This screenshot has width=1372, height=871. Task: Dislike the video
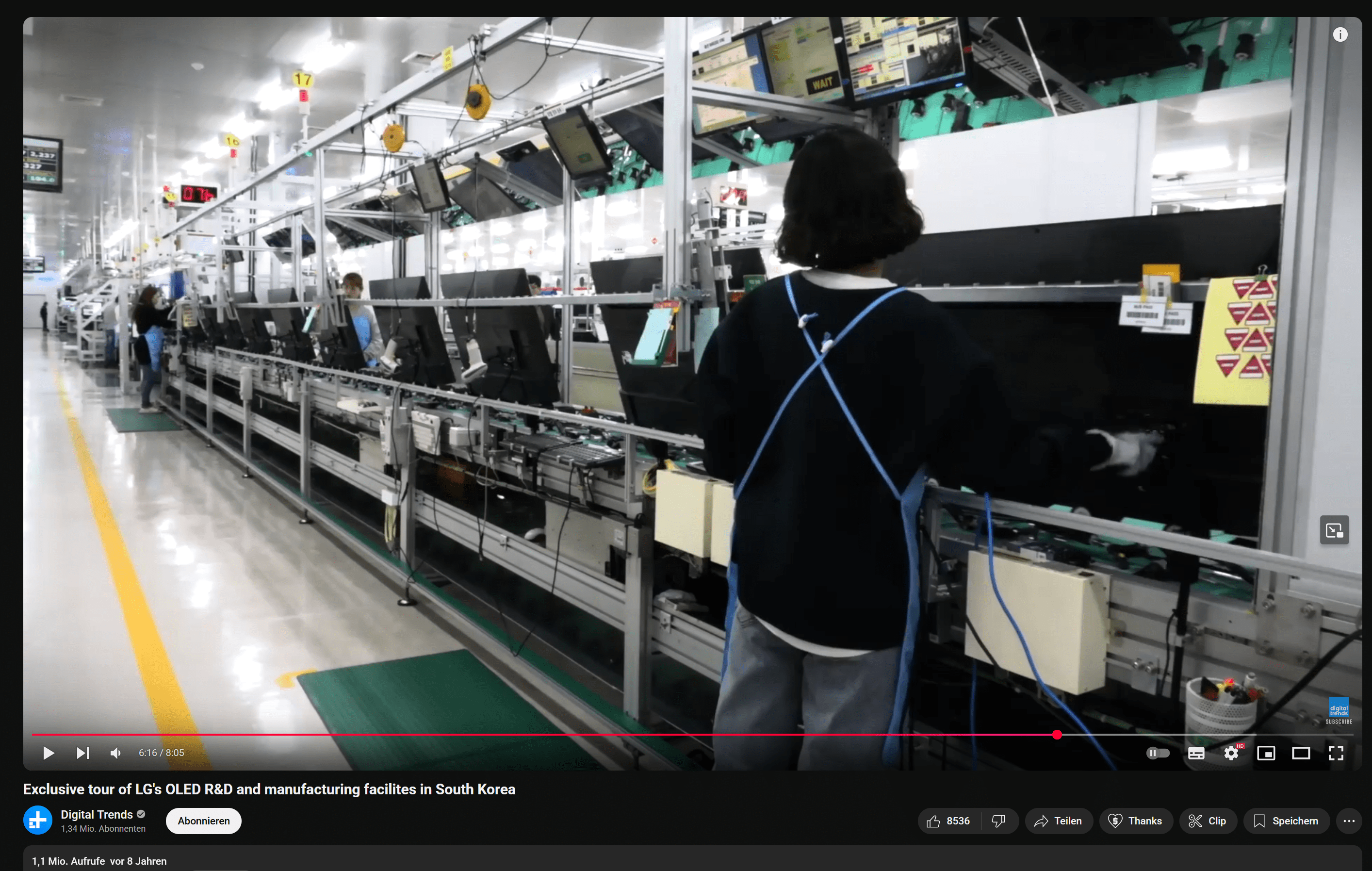coord(998,821)
